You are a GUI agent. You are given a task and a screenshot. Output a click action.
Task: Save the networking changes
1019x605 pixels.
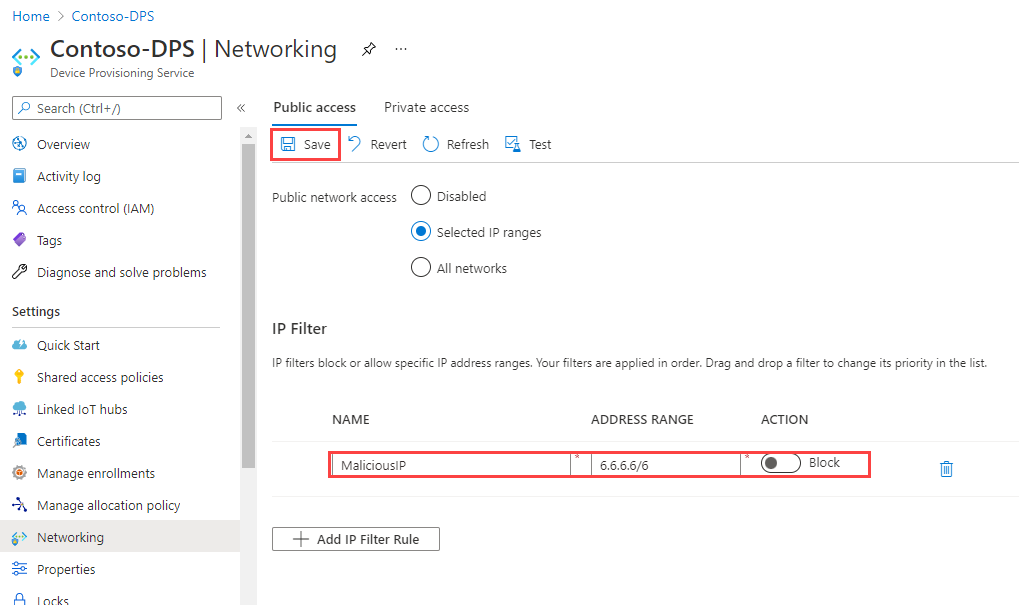305,143
